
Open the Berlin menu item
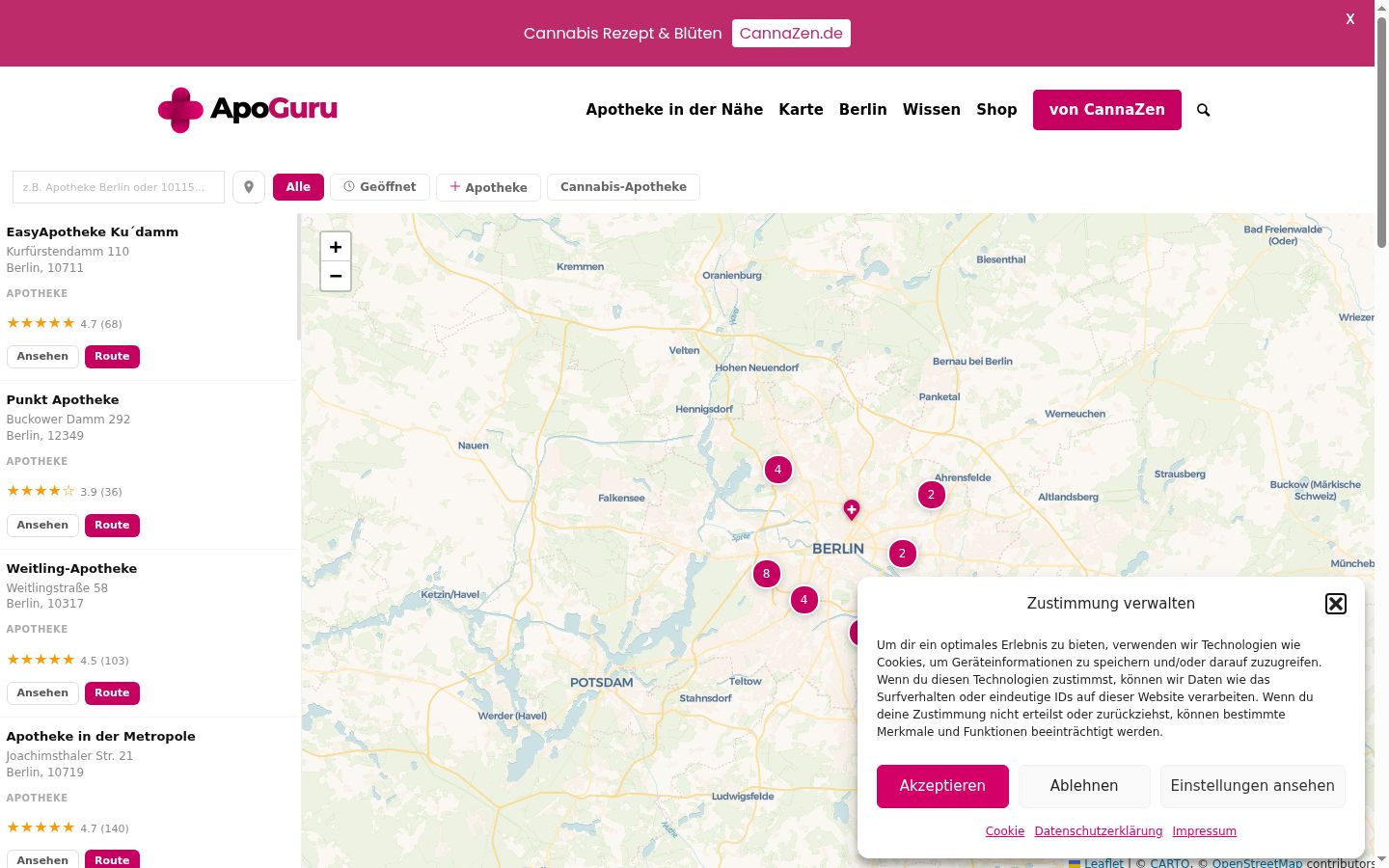pyautogui.click(x=863, y=110)
